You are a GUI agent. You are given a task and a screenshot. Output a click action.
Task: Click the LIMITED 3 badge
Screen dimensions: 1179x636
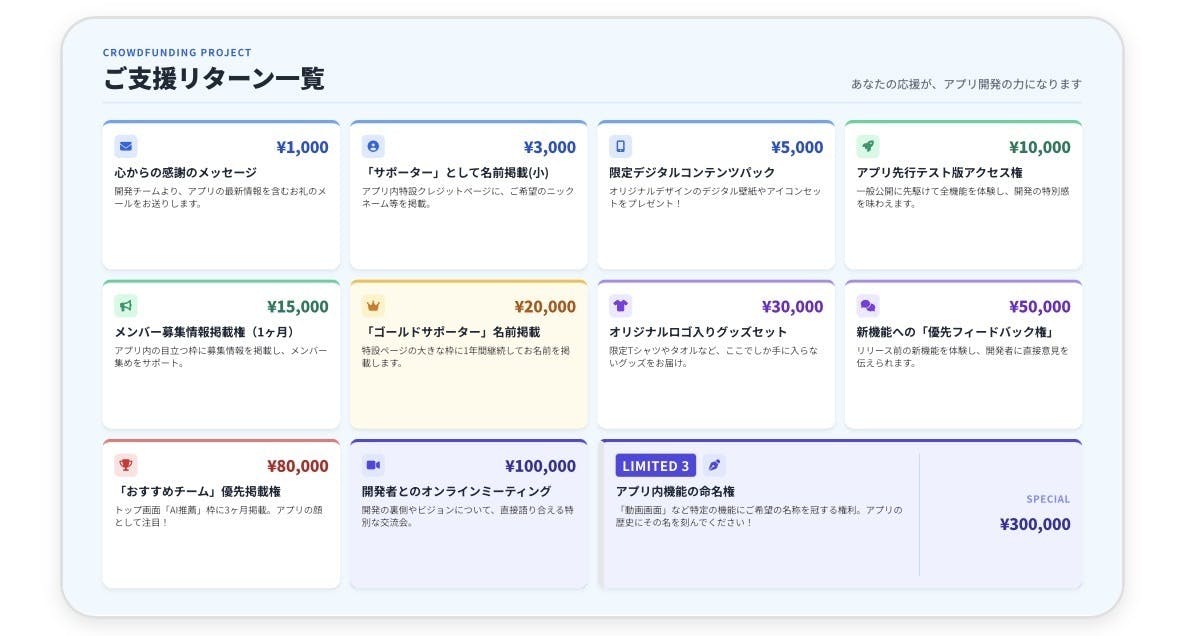tap(656, 466)
